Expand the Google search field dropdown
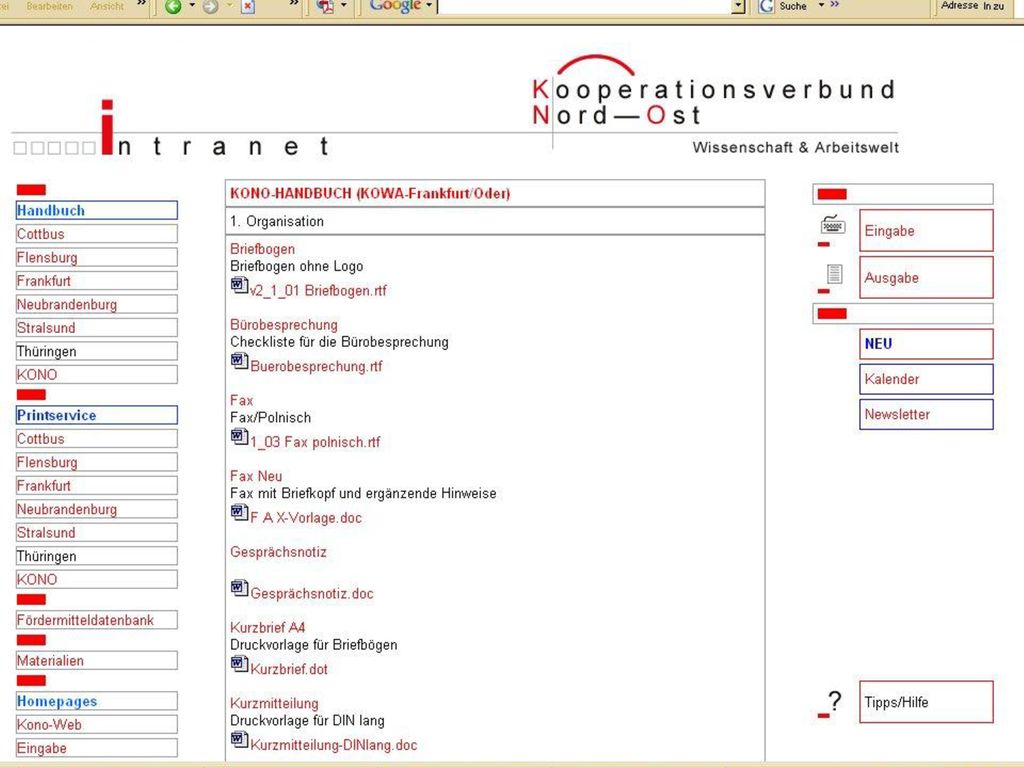Viewport: 1024px width, 768px height. [739, 7]
